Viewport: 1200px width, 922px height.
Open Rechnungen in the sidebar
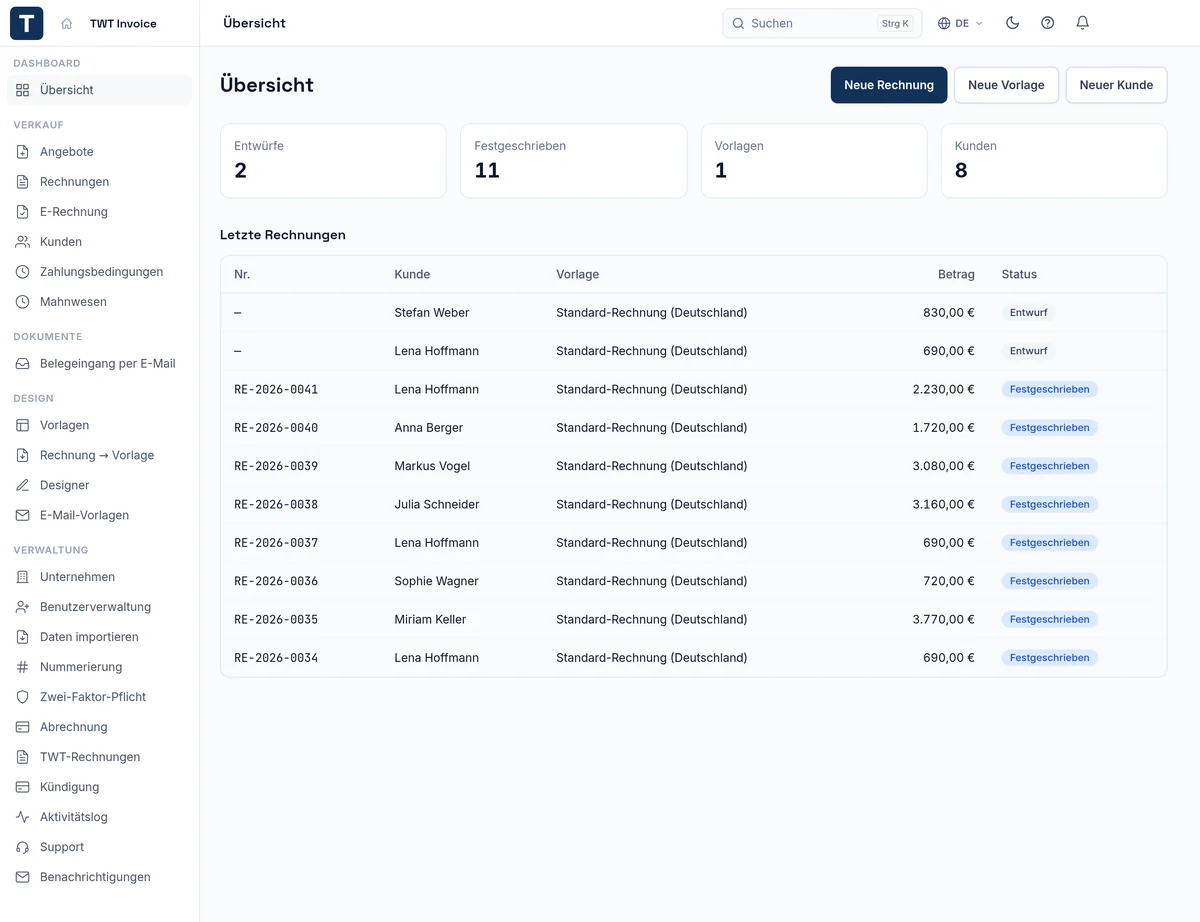(99, 182)
